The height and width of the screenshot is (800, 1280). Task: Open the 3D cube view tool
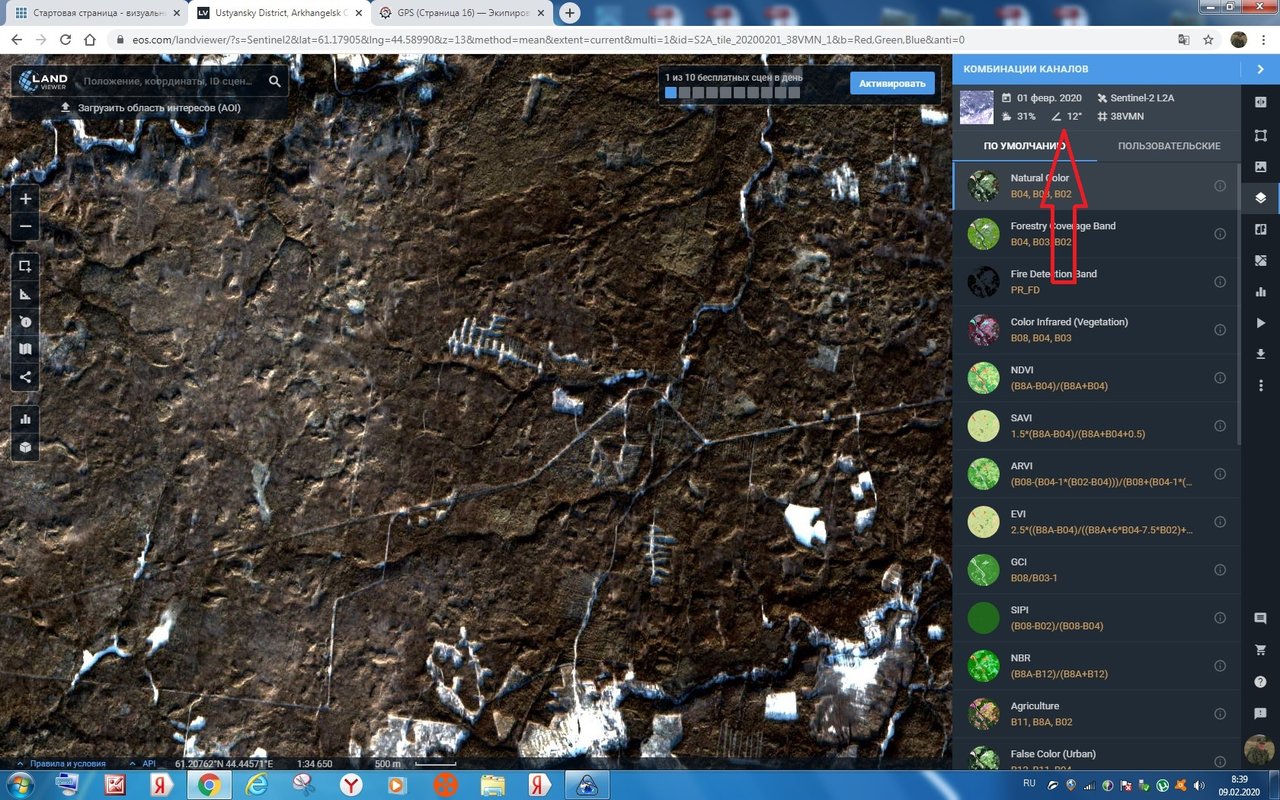click(x=25, y=447)
